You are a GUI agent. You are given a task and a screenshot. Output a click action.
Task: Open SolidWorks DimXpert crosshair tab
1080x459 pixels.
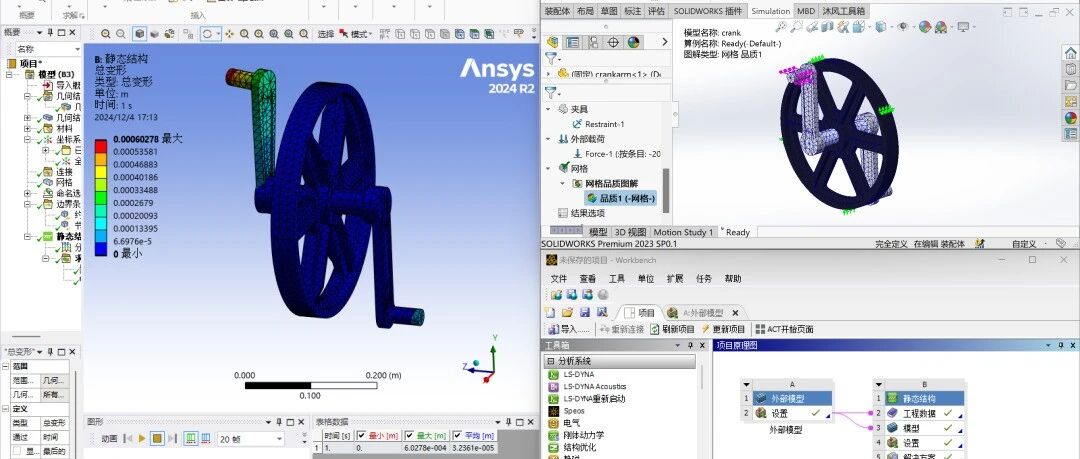pos(613,42)
